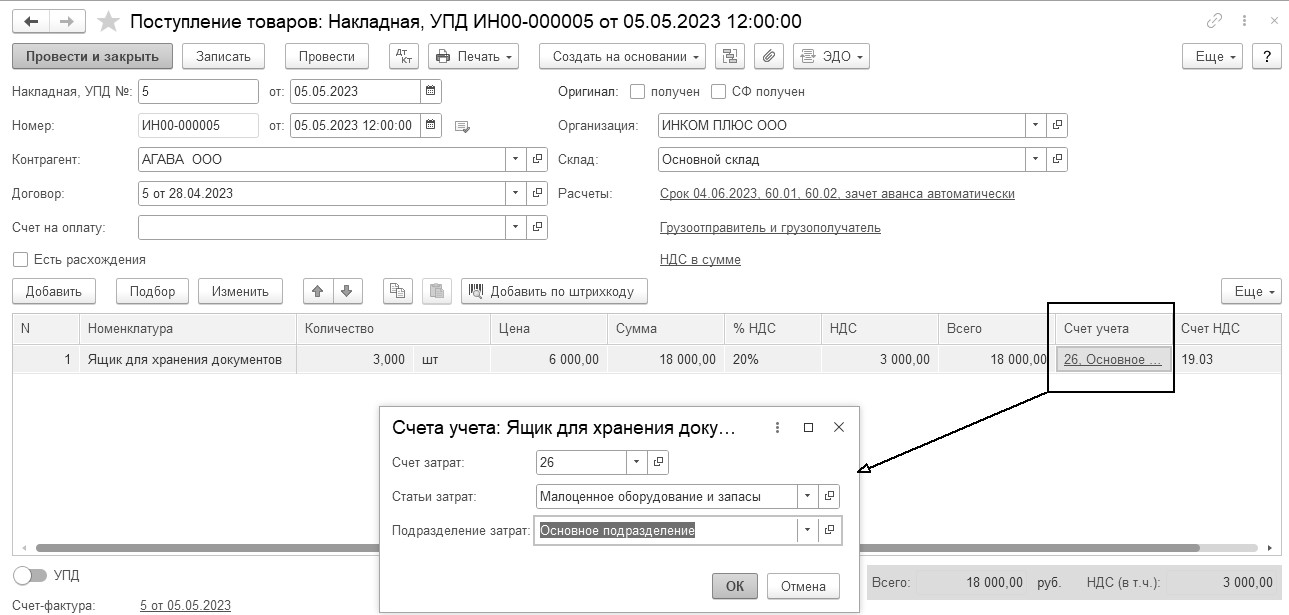Open document structure icon next to Создать на основании
1289x615 pixels.
pos(729,56)
